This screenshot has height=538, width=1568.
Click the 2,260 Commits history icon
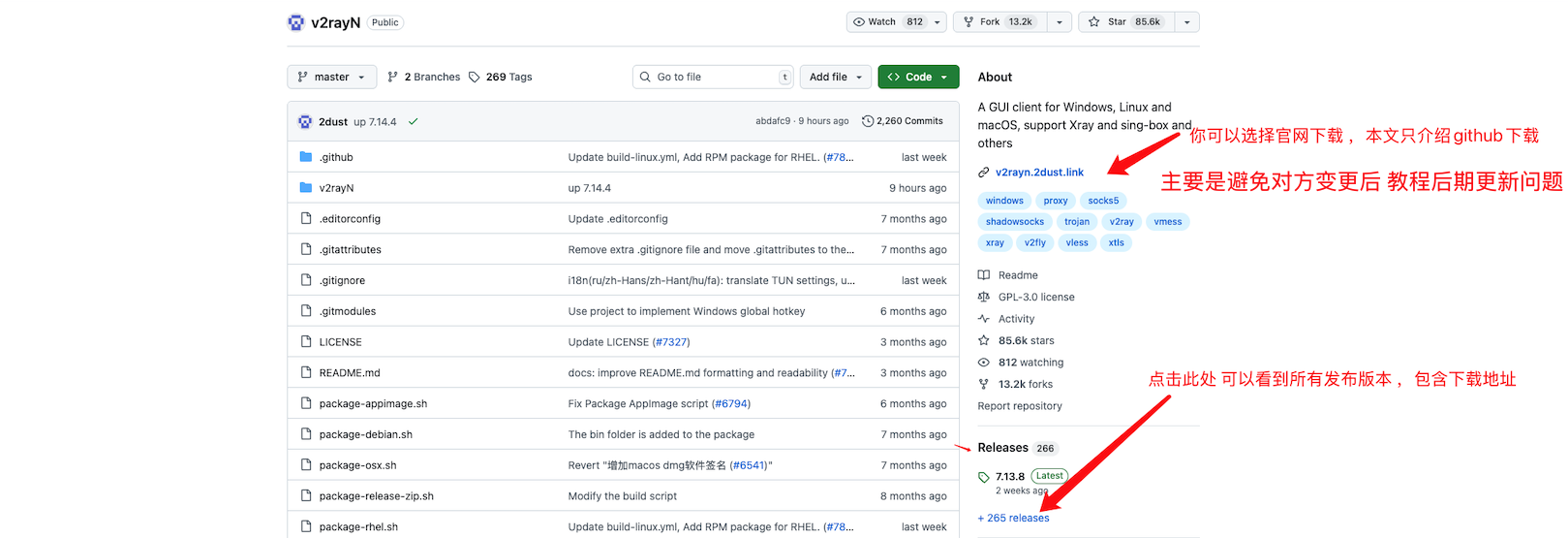(x=868, y=121)
